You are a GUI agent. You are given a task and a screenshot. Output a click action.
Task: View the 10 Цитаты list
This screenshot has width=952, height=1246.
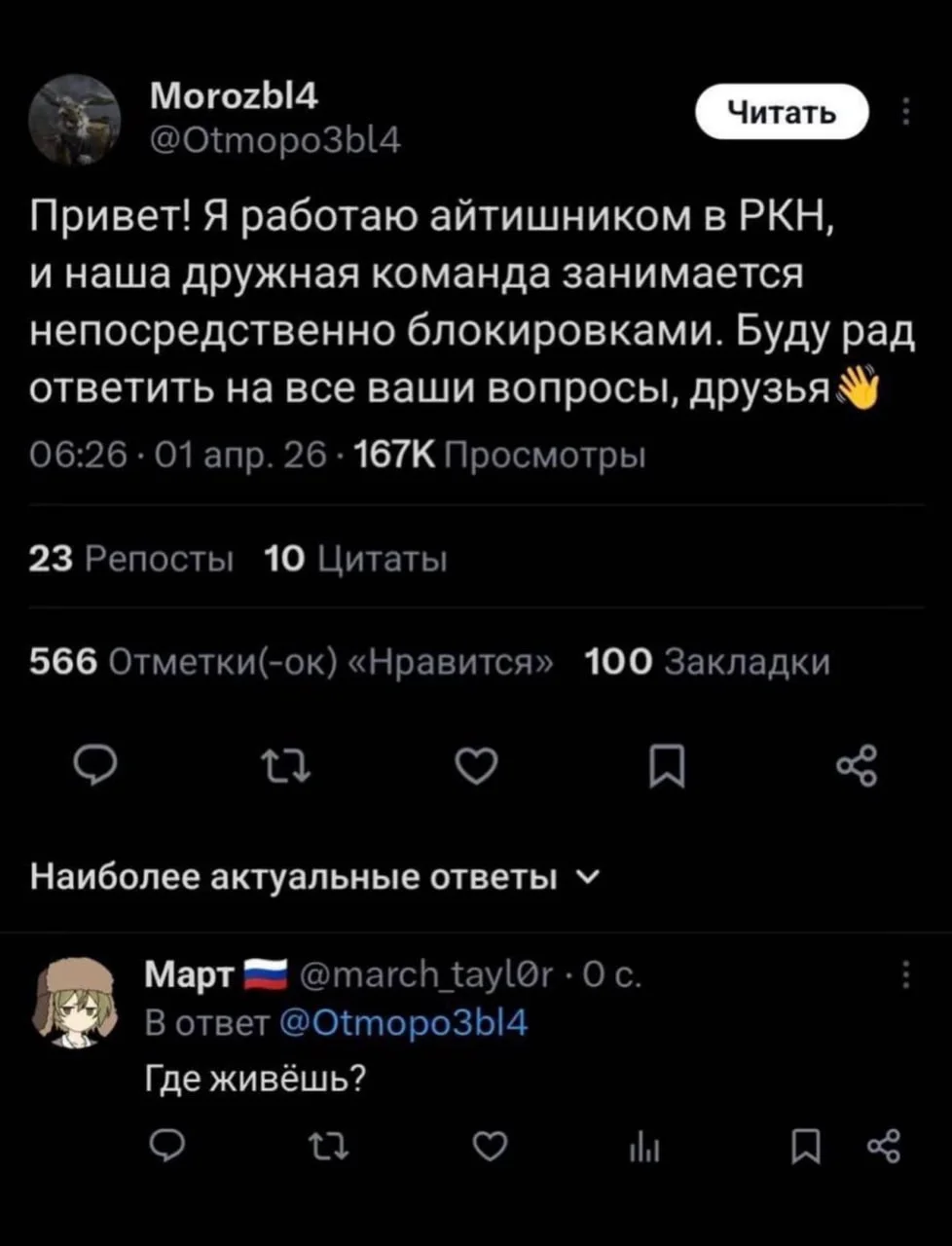355,560
